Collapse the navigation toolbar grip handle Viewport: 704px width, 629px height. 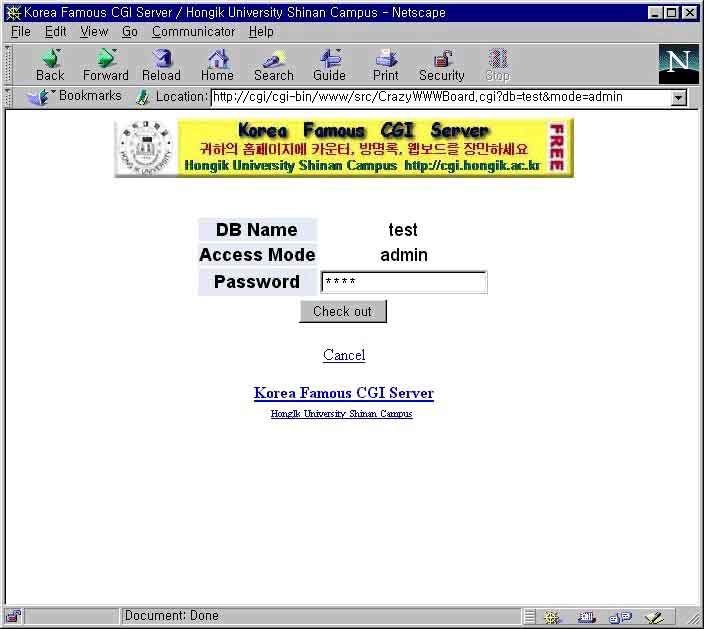coord(8,65)
